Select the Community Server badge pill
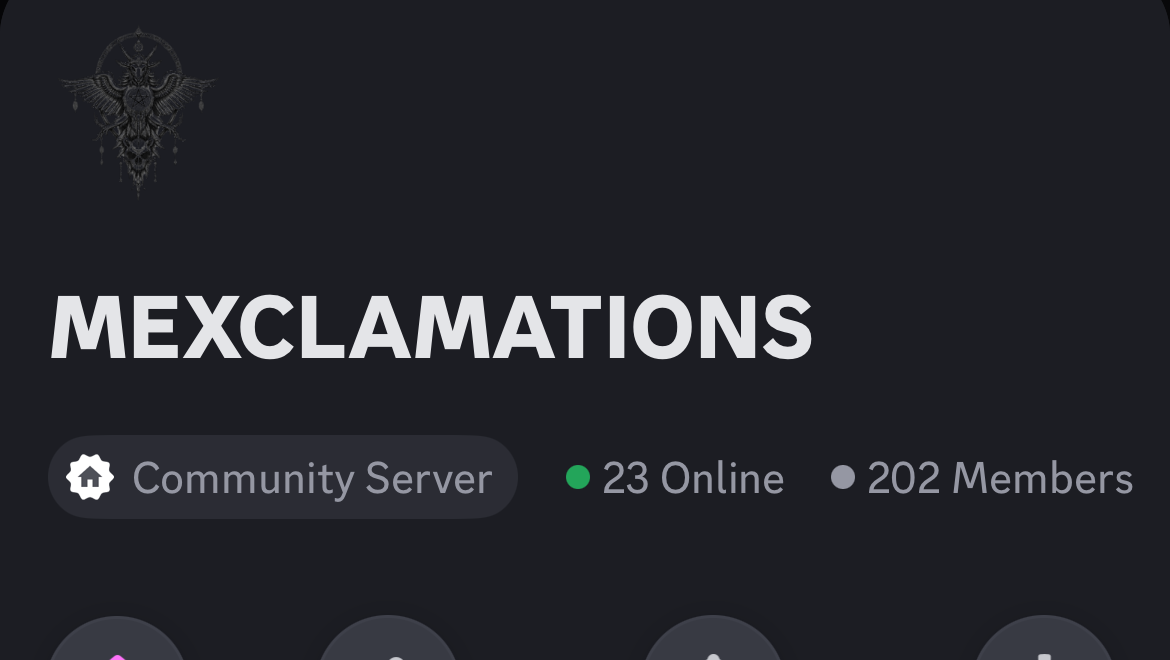1170x660 pixels. pyautogui.click(x=283, y=477)
